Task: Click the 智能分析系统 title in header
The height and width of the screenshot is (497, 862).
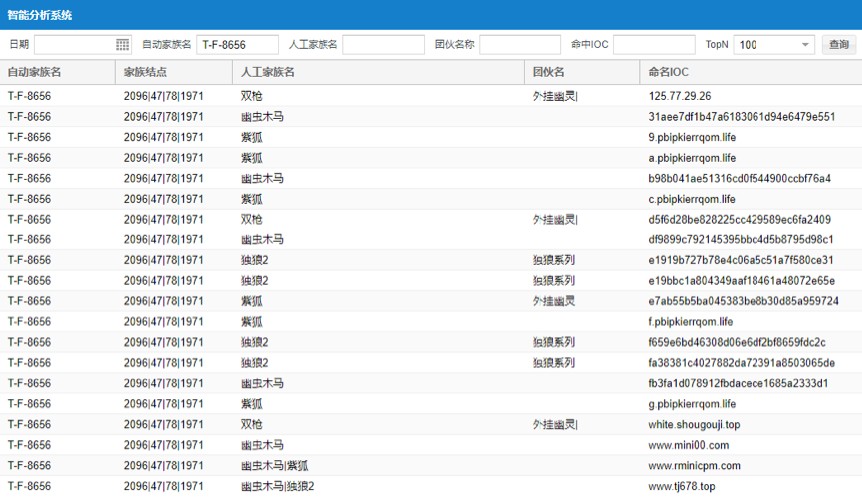Action: tap(39, 15)
